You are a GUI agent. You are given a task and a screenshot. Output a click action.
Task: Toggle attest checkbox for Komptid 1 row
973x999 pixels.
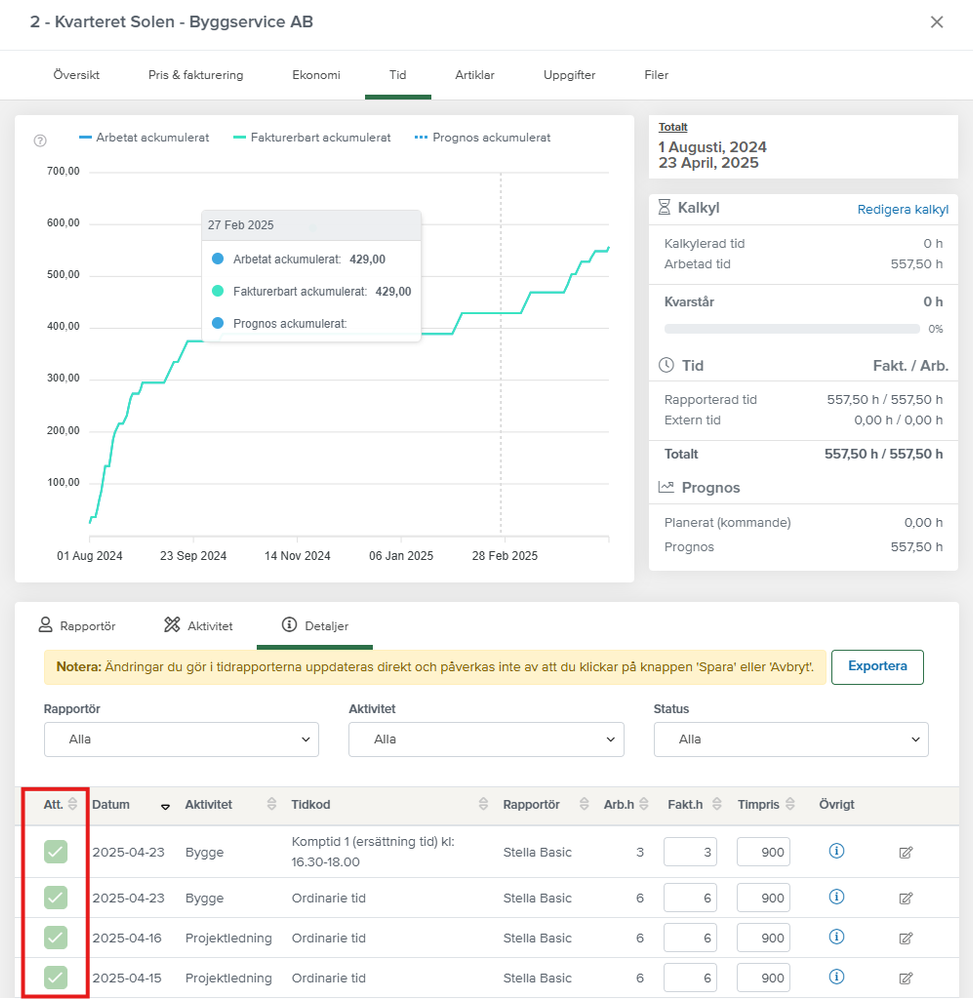pyautogui.click(x=55, y=852)
